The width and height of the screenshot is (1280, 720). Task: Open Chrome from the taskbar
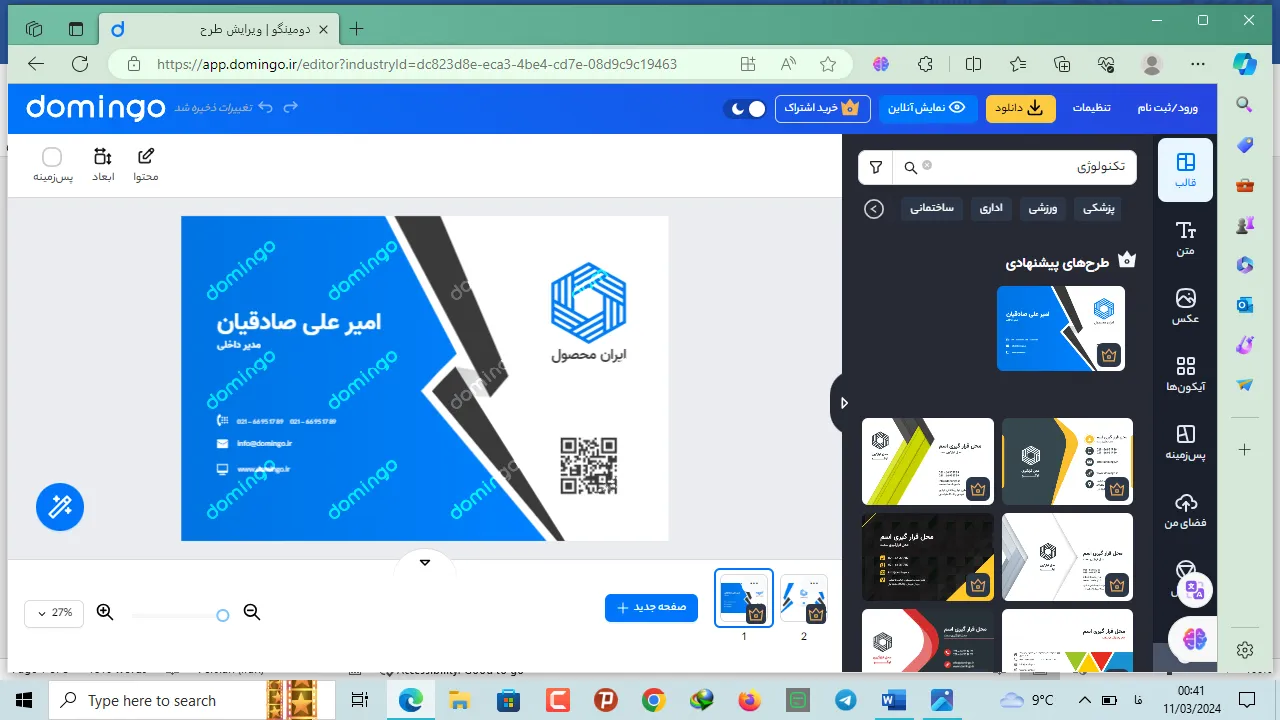coord(653,700)
